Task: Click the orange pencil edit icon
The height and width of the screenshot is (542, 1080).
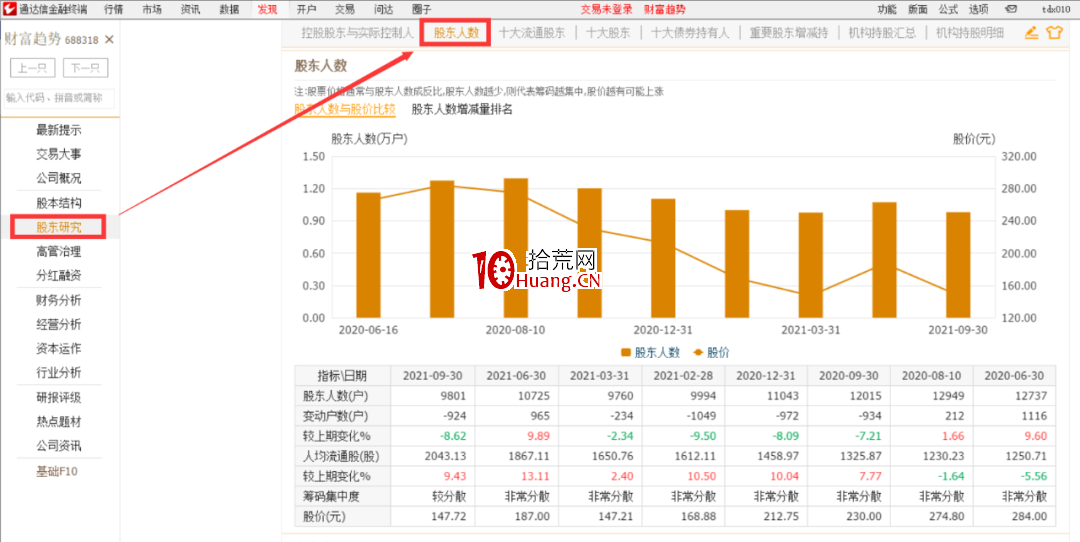Action: [x=1031, y=32]
